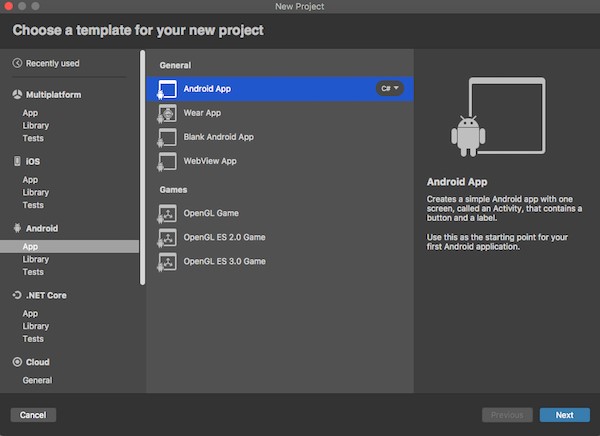This screenshot has height=436, width=600.
Task: Open the C# language dropdown
Action: 390,88
